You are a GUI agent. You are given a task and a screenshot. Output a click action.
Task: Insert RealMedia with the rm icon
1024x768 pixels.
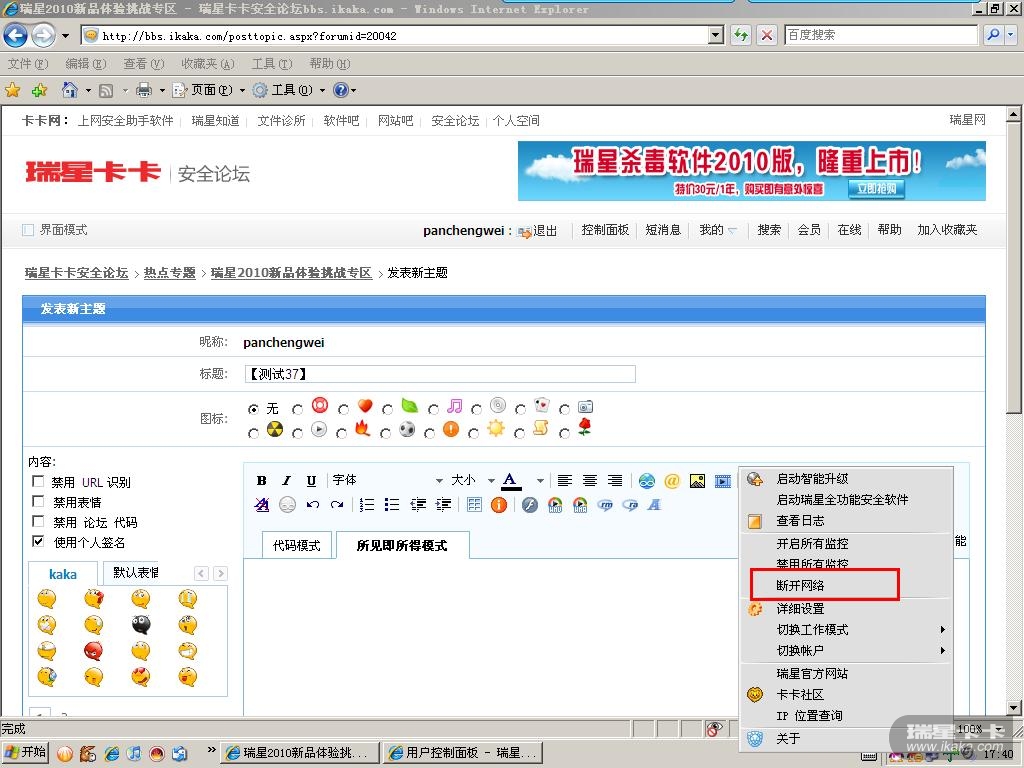tap(605, 505)
